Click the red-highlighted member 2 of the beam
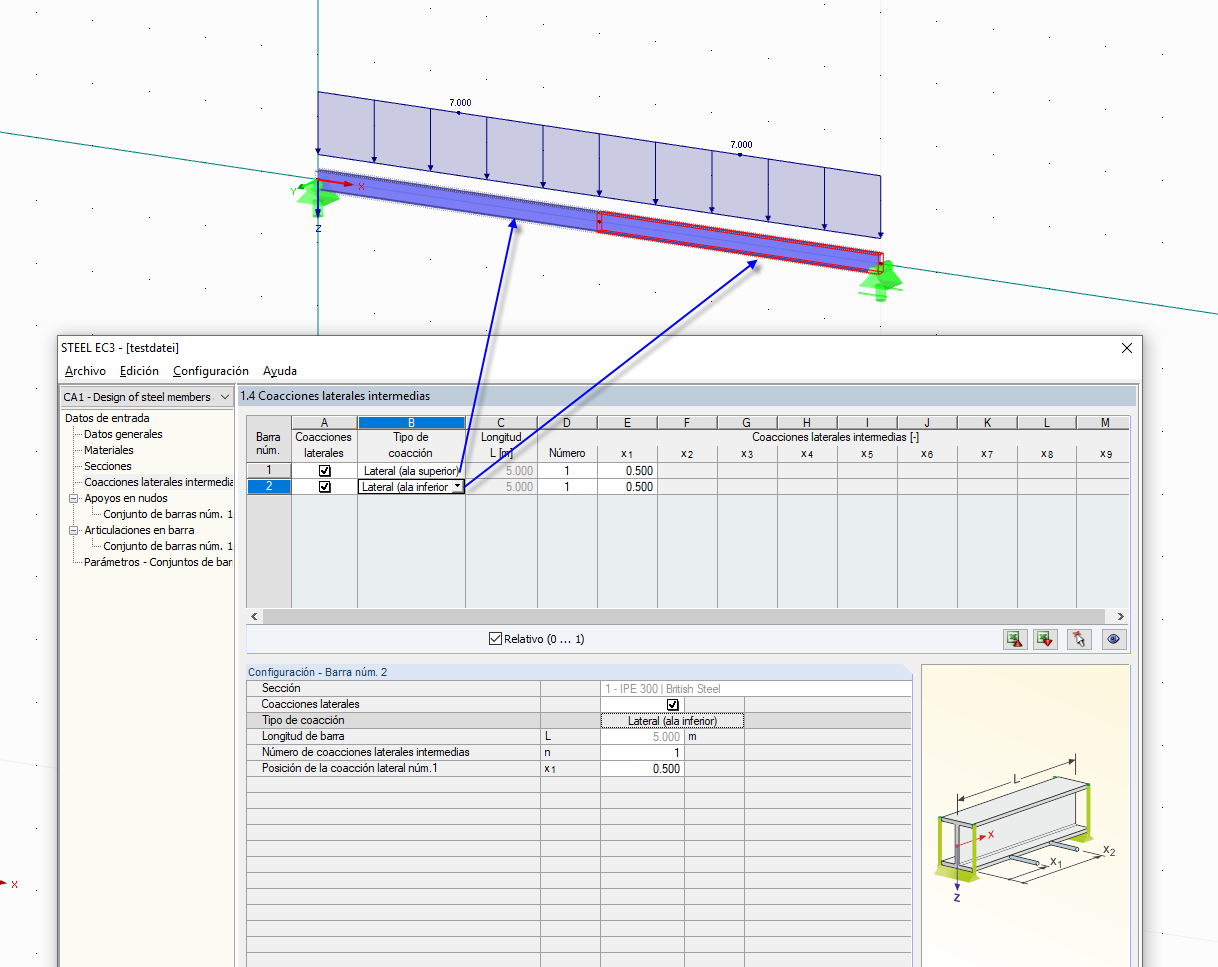The image size is (1218, 967). pos(740,241)
